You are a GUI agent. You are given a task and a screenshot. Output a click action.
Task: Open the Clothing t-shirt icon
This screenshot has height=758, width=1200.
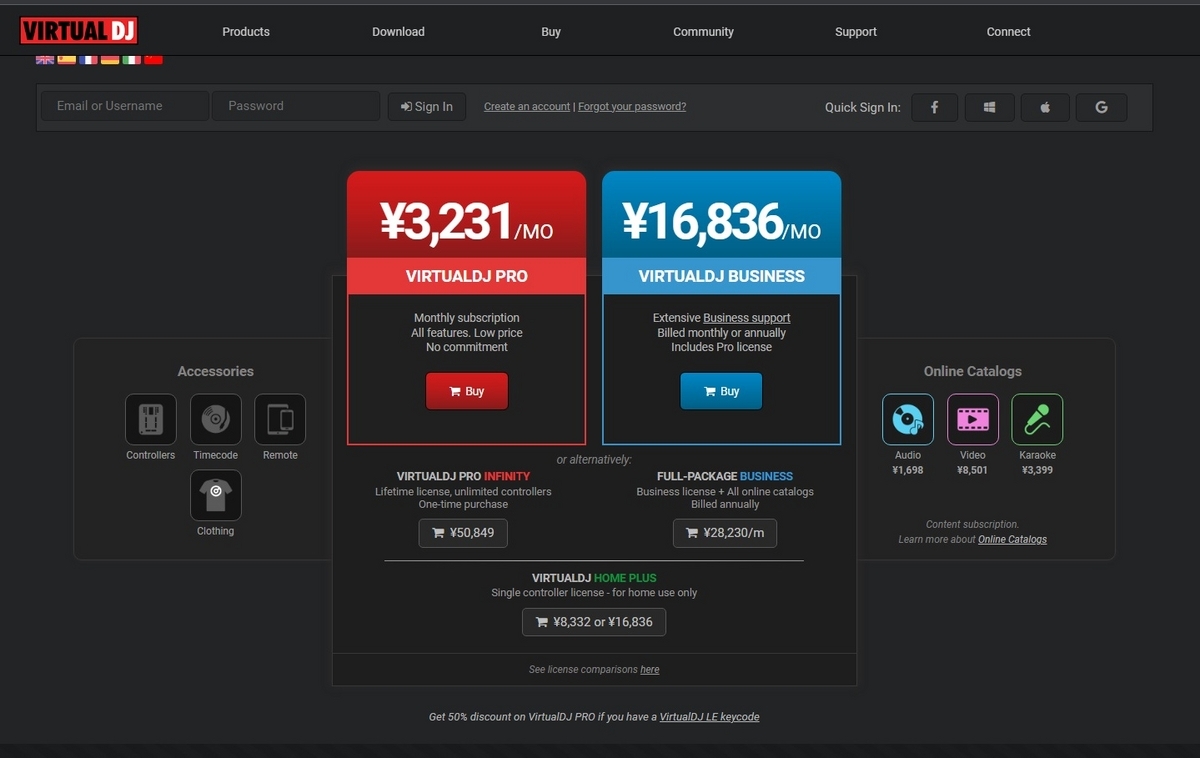pyautogui.click(x=216, y=495)
